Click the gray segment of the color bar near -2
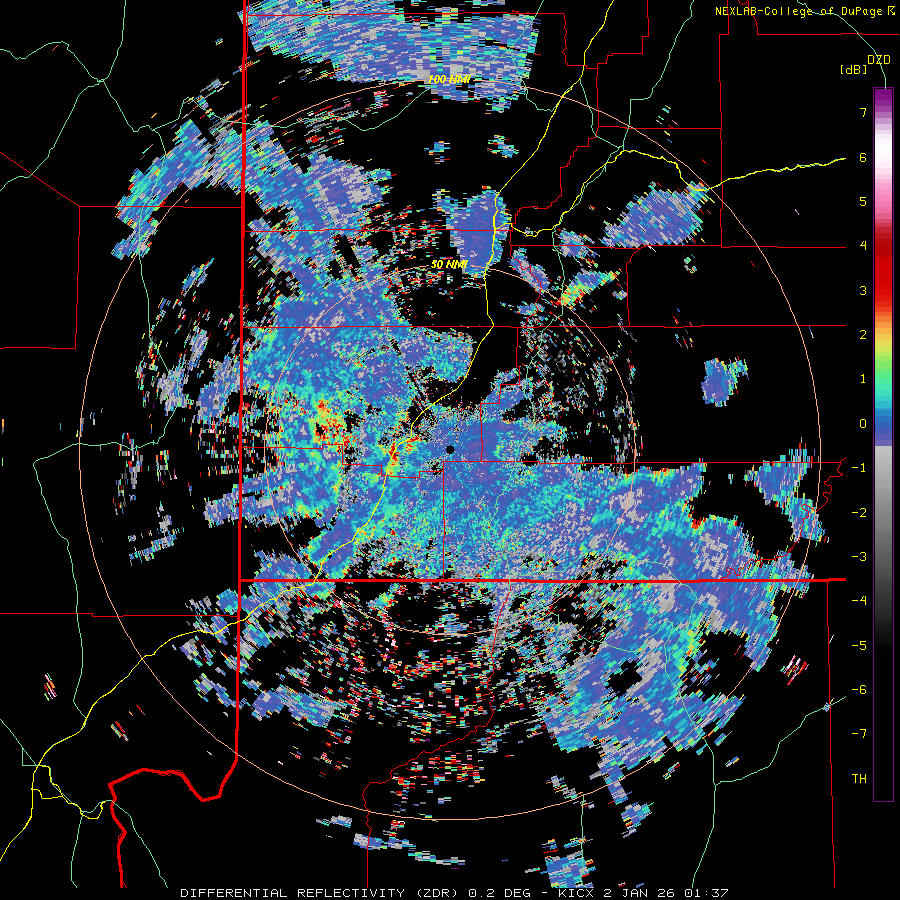Viewport: 900px width, 900px height. point(883,505)
